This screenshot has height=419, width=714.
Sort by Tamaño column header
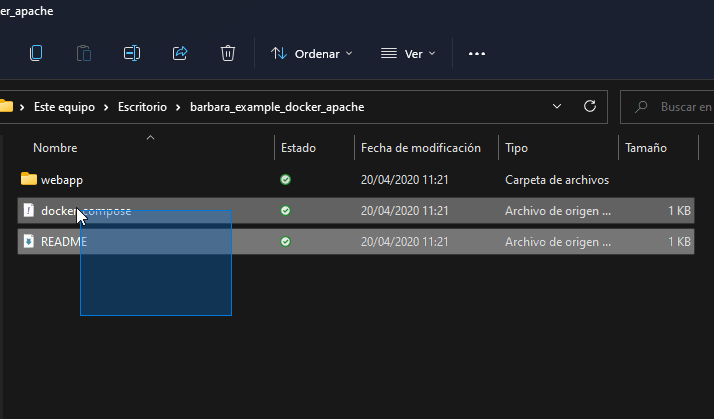646,148
